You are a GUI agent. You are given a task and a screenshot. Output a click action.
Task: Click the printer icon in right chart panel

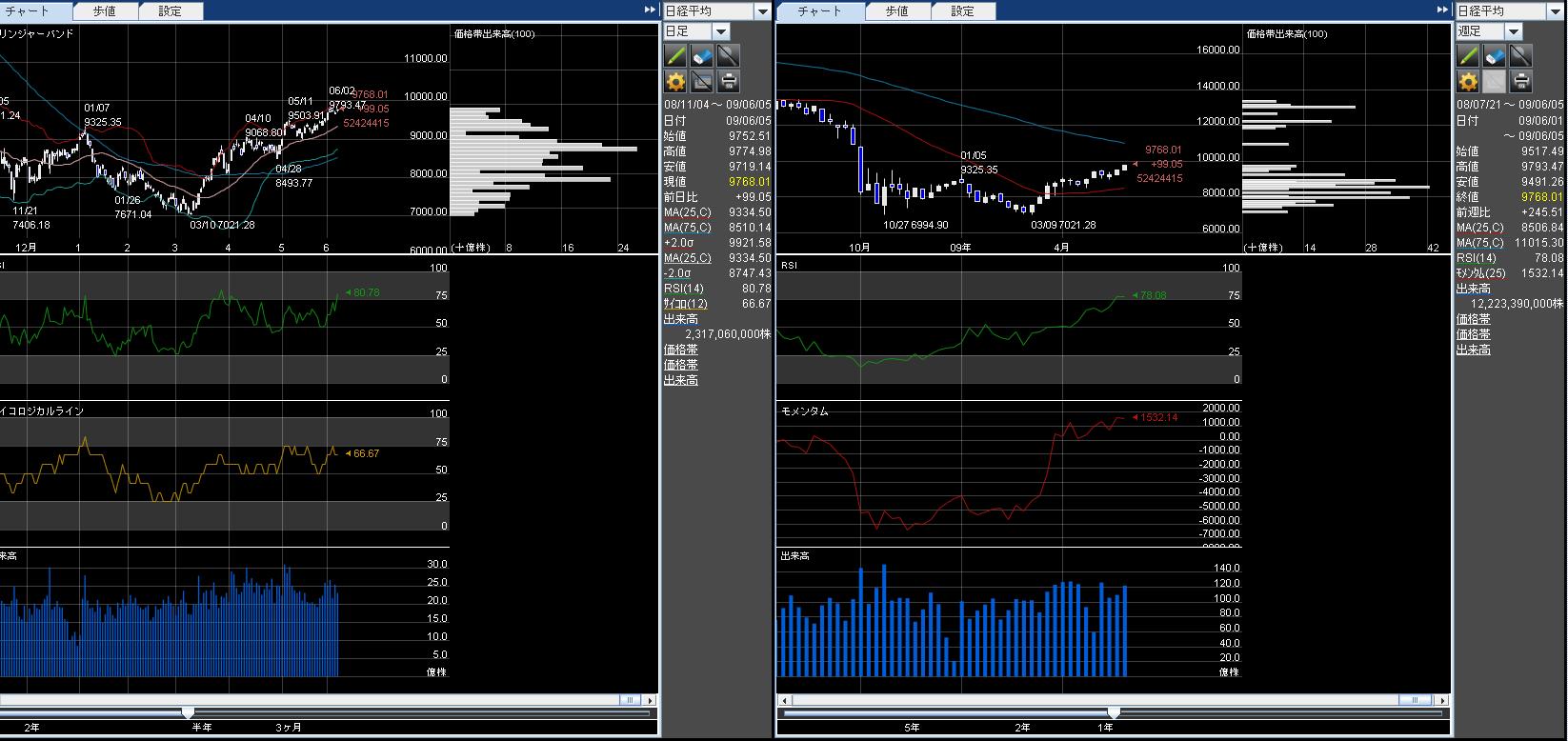click(1521, 81)
